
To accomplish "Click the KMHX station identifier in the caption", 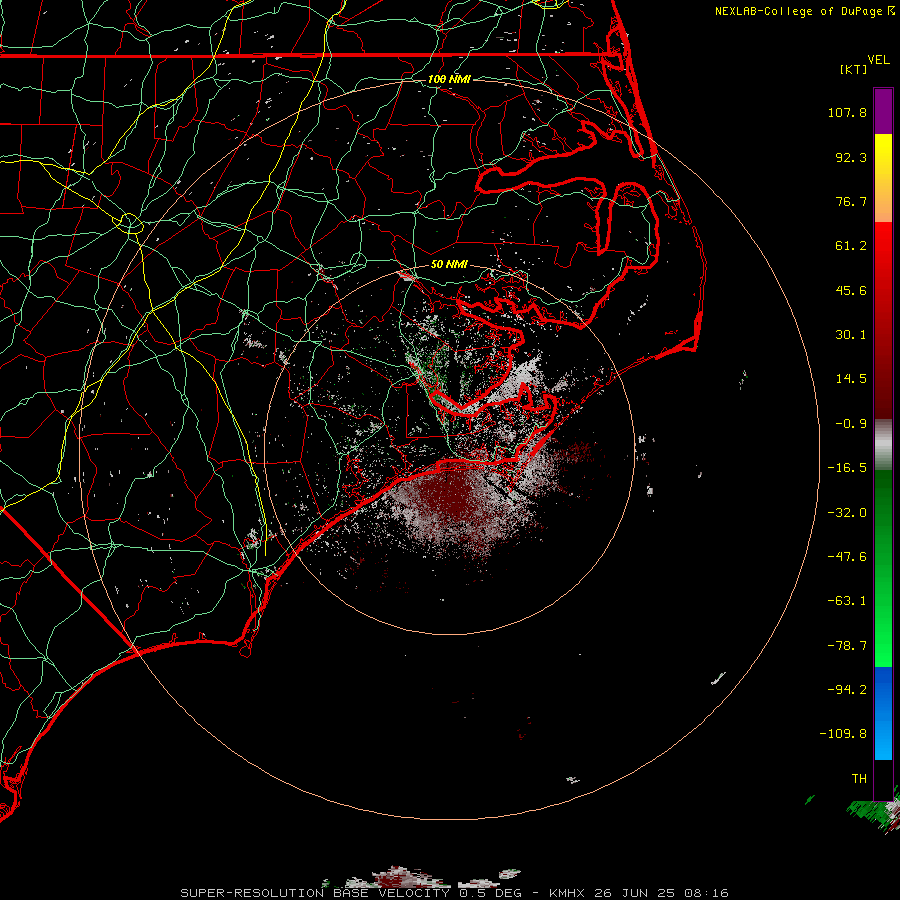I will (x=567, y=893).
